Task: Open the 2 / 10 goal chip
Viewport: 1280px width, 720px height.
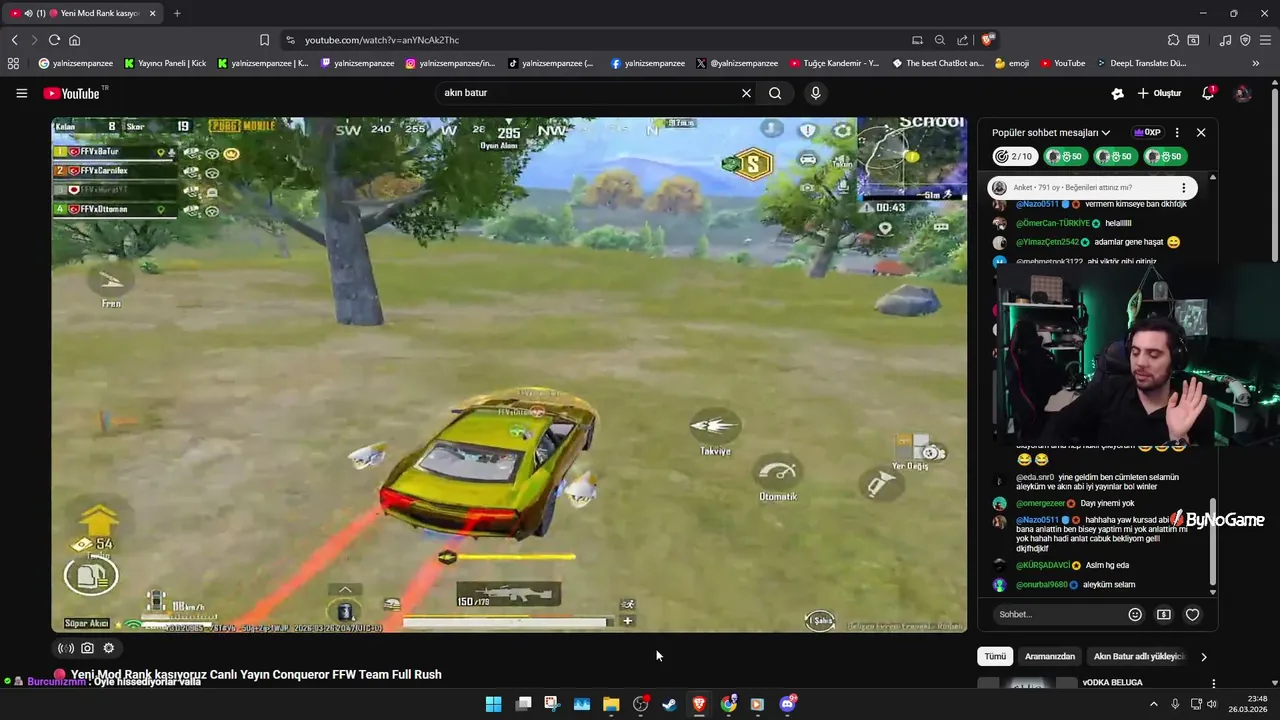Action: [x=1015, y=156]
